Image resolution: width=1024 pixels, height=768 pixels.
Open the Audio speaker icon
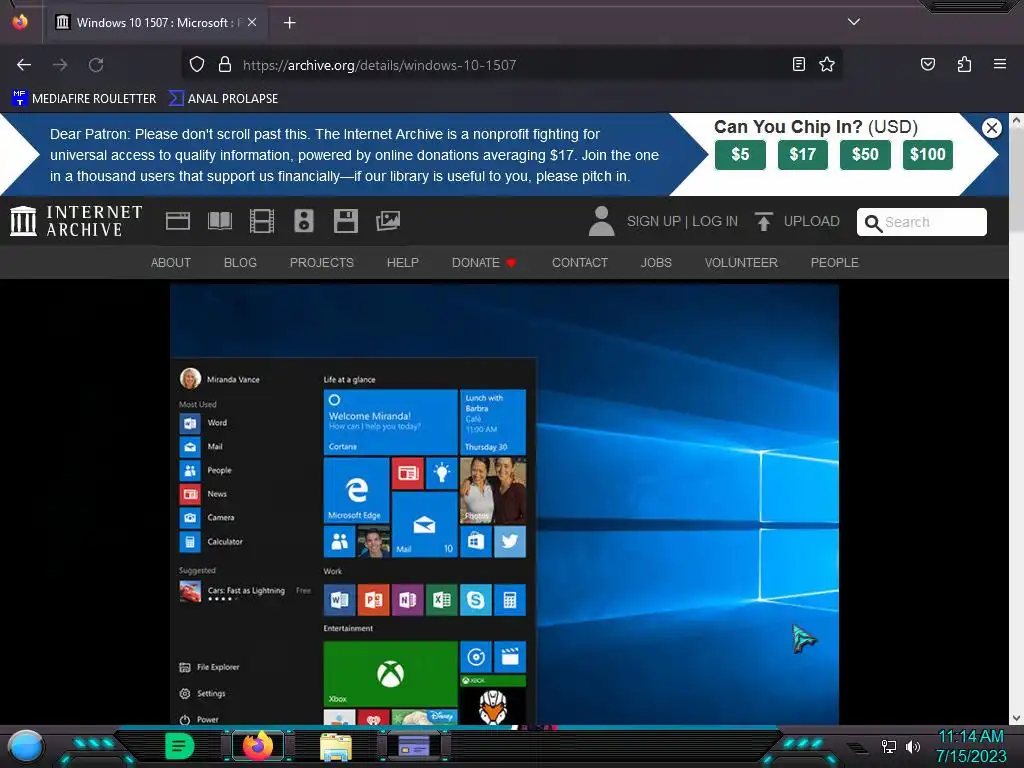click(304, 221)
